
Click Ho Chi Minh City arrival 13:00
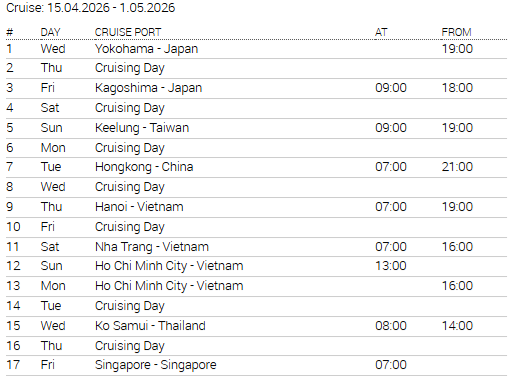click(391, 266)
